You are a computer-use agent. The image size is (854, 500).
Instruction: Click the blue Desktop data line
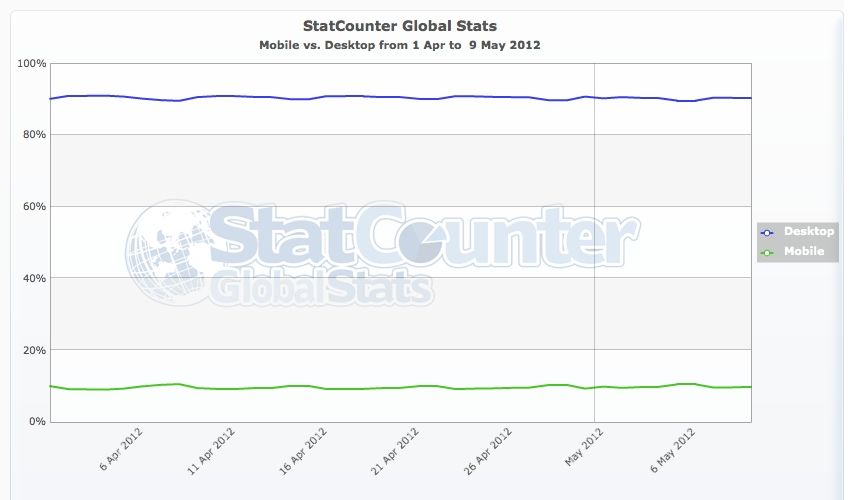pyautogui.click(x=300, y=98)
